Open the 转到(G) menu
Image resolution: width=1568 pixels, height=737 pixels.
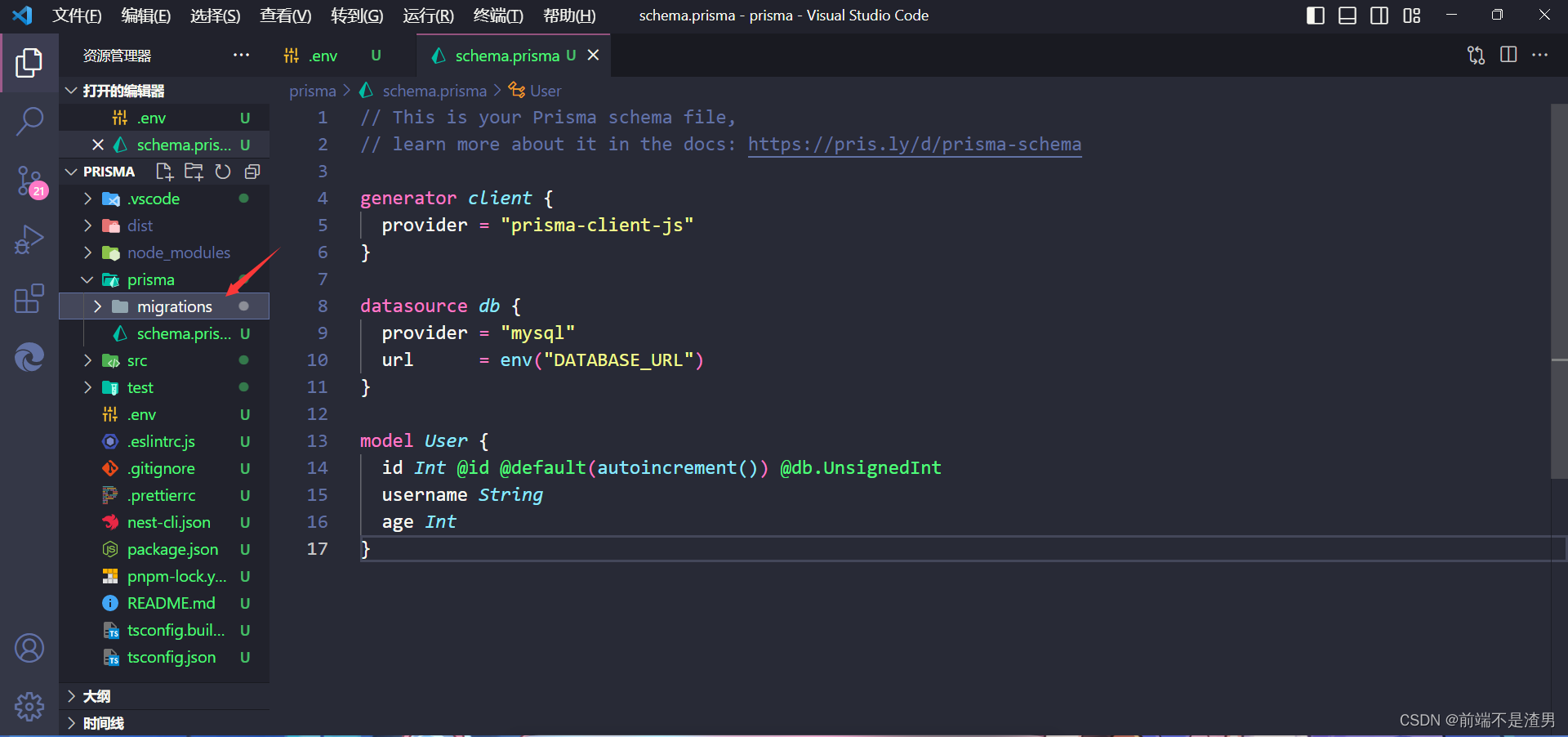point(357,16)
